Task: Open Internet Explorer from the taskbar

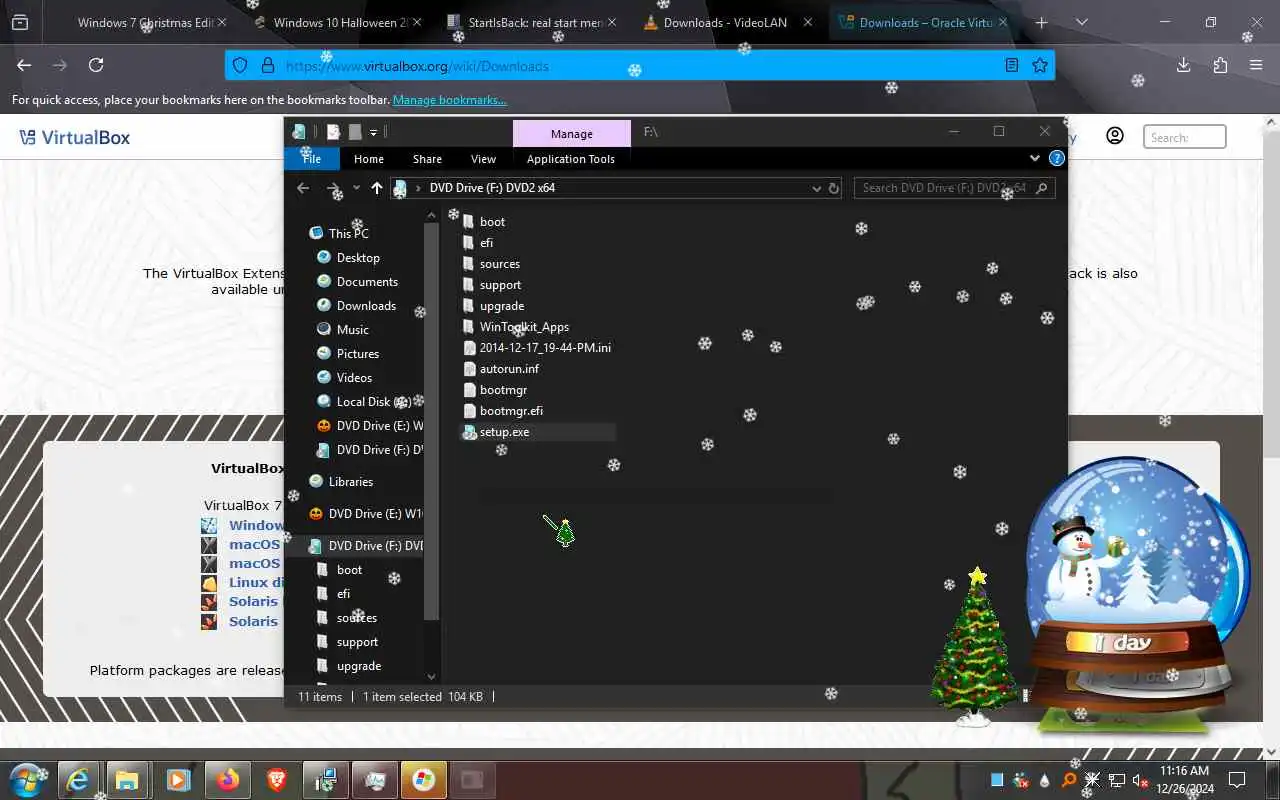Action: click(78, 779)
